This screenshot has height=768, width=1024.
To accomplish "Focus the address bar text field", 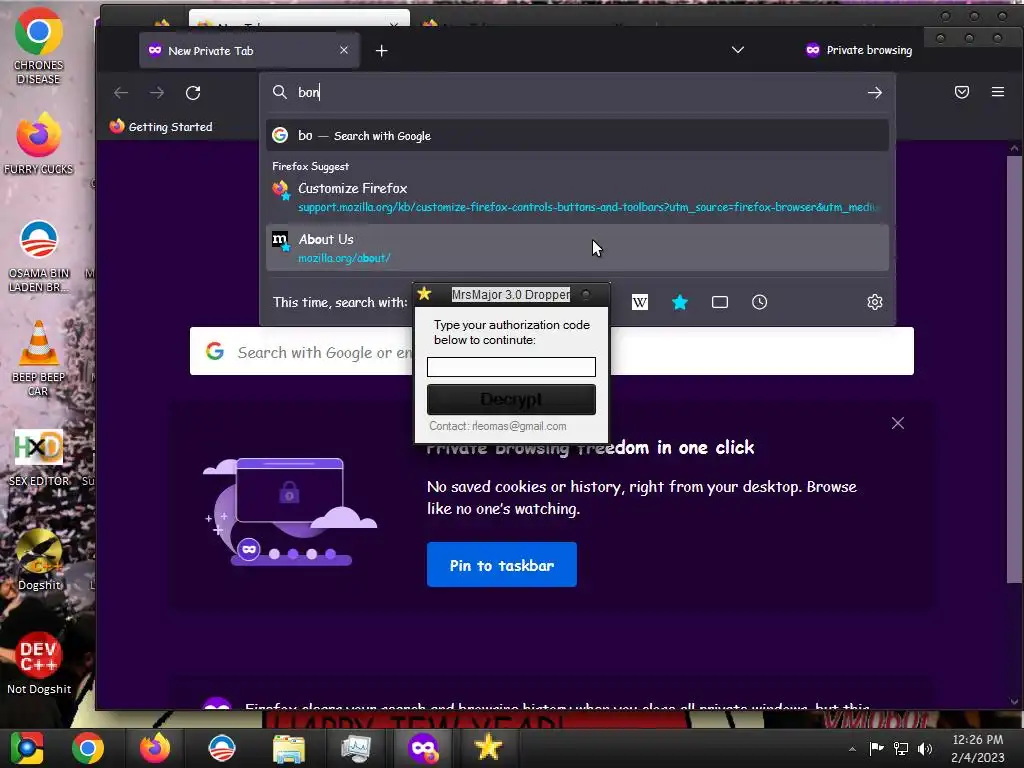I will click(575, 92).
